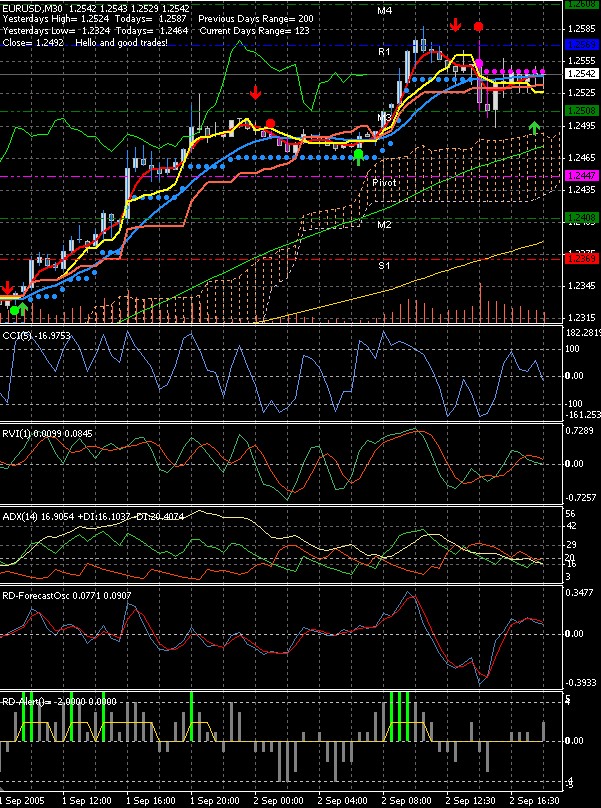Click the '1 Sep 20:00' time axis label

click(x=215, y=801)
